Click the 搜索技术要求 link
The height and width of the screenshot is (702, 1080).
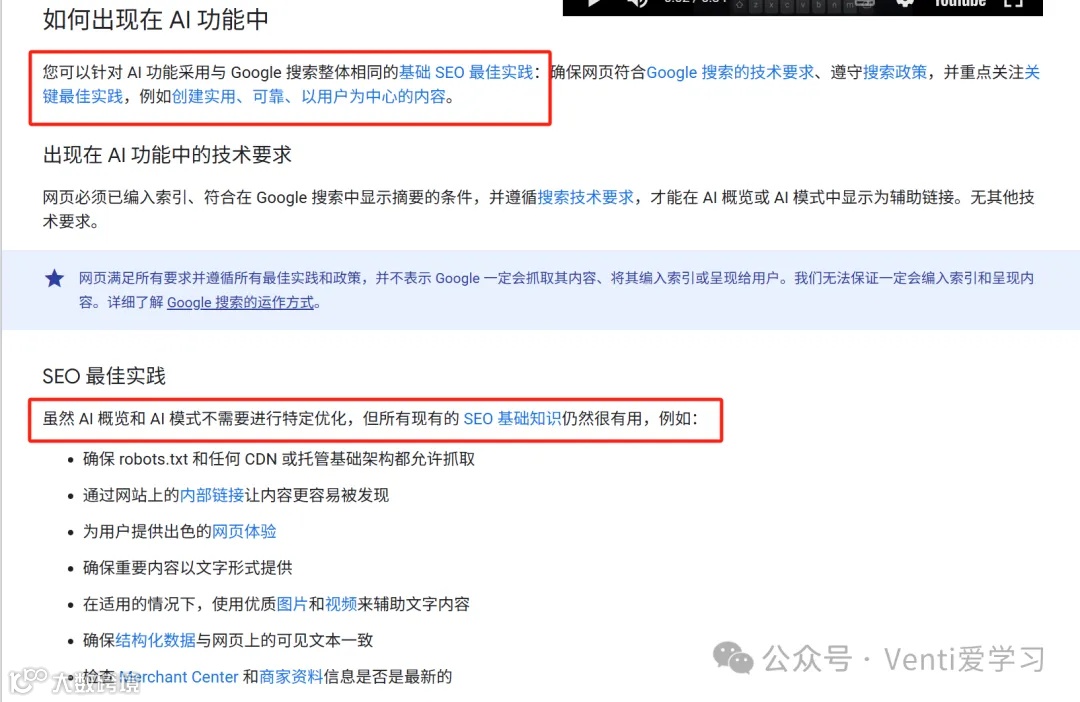[585, 198]
